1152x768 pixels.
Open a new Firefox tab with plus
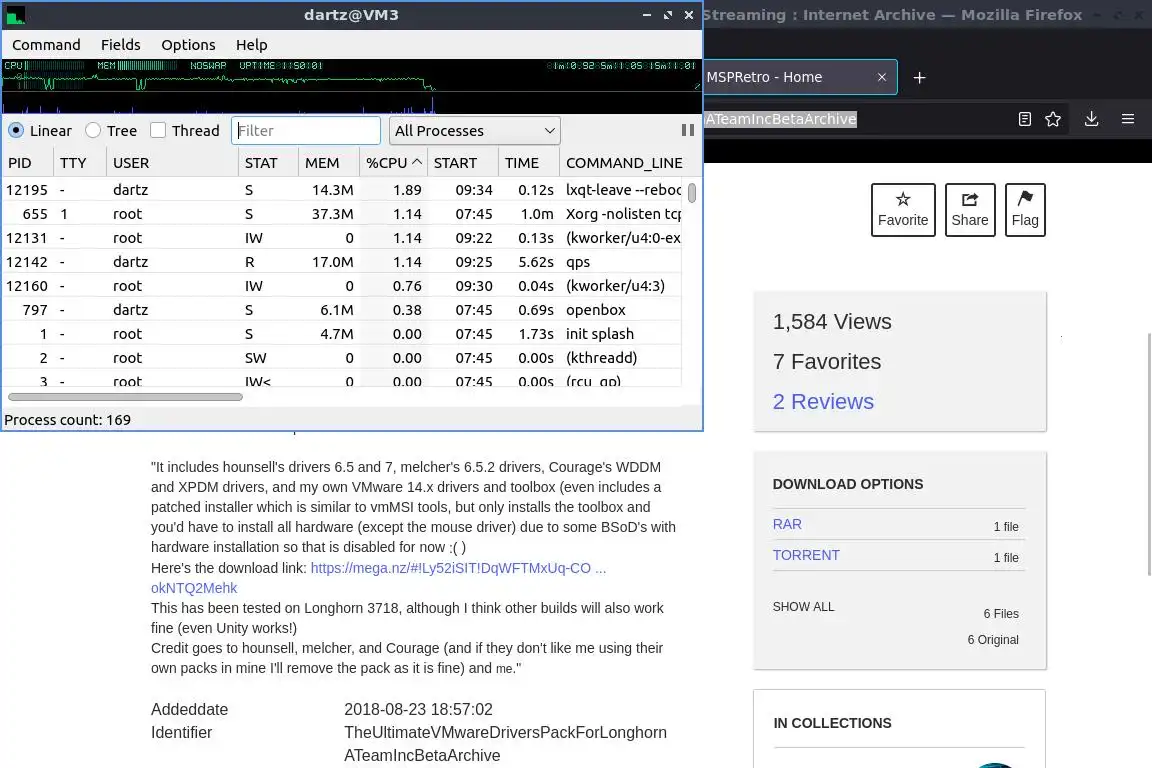(919, 78)
